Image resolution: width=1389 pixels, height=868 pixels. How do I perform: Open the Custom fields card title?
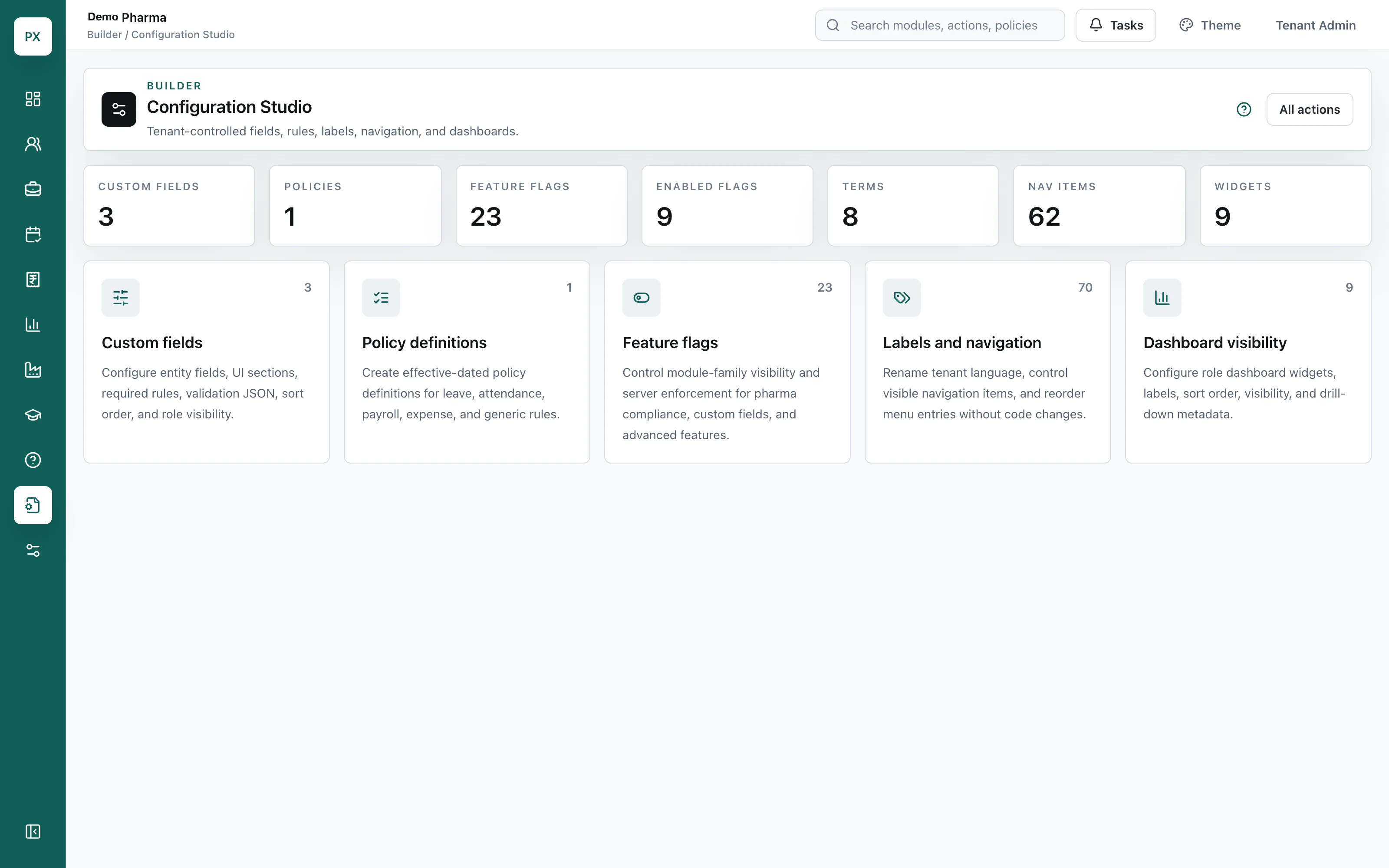click(152, 343)
